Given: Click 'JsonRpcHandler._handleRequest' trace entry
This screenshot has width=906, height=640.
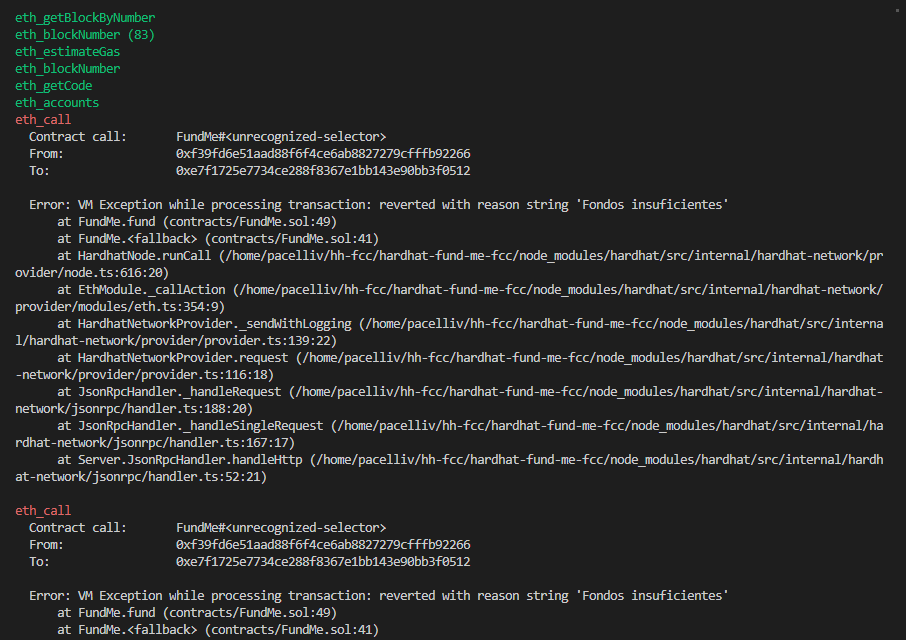Looking at the screenshot, I should (x=180, y=392).
